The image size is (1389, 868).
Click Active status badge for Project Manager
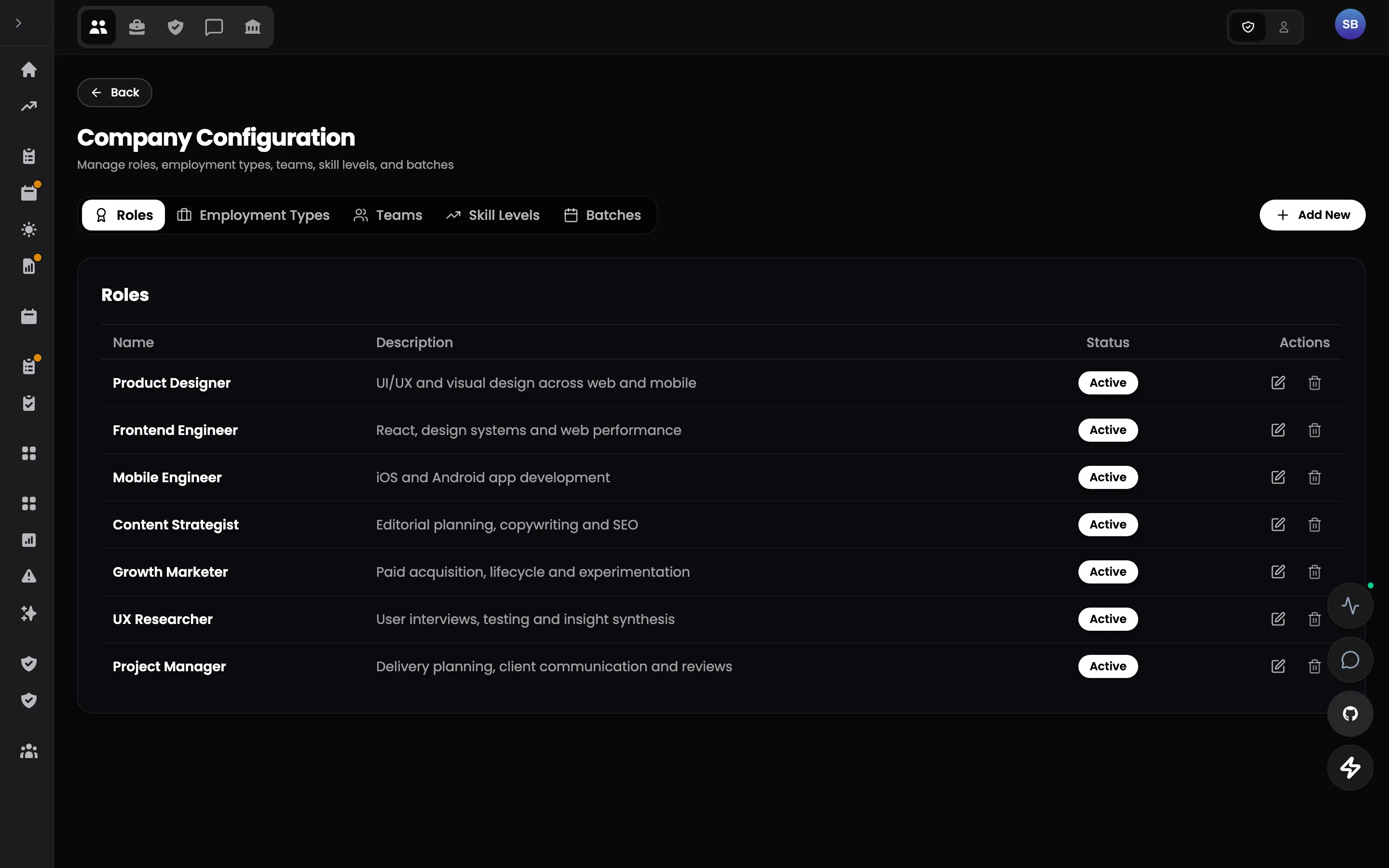tap(1108, 666)
